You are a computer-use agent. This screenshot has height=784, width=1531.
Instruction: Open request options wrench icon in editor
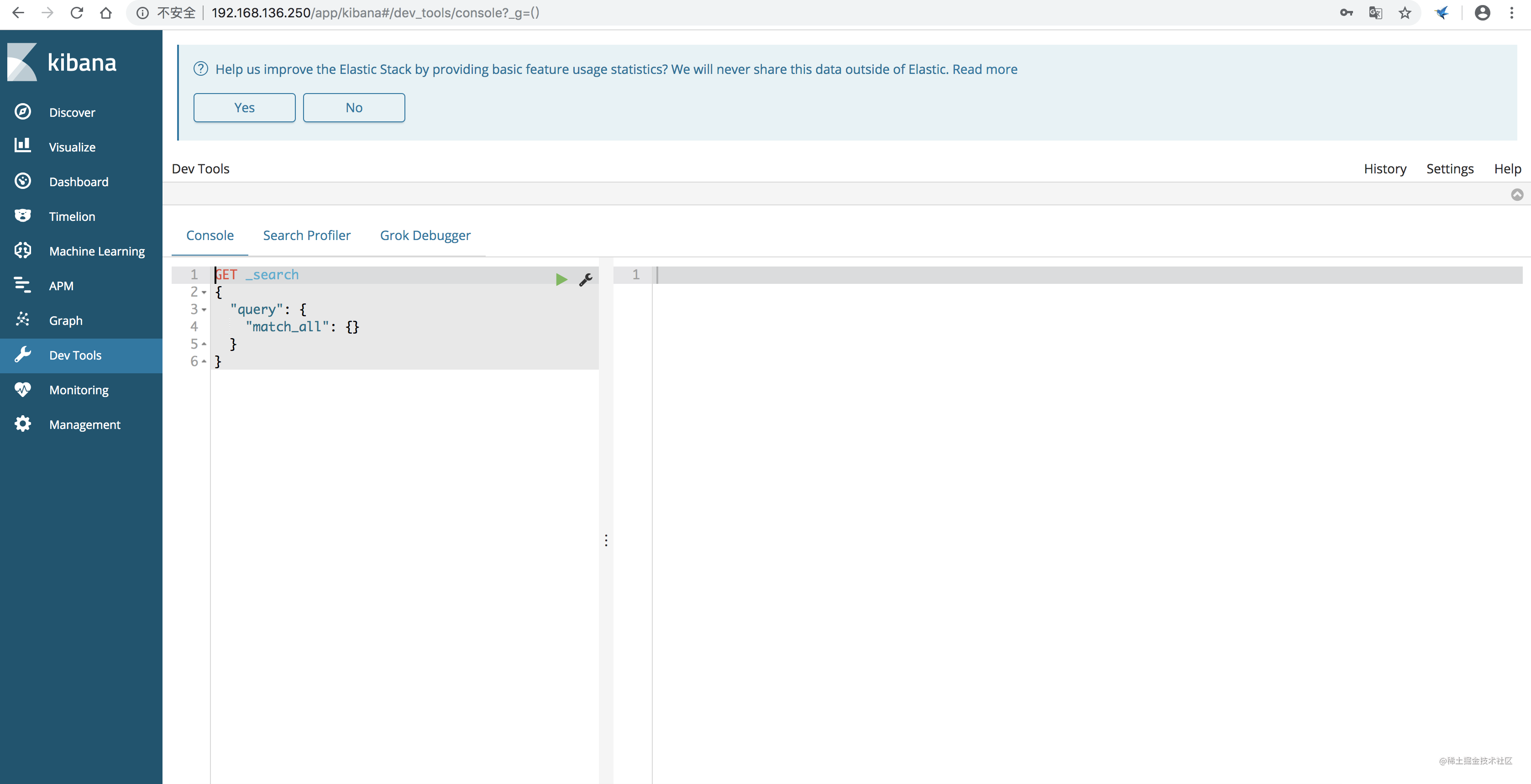coord(585,279)
